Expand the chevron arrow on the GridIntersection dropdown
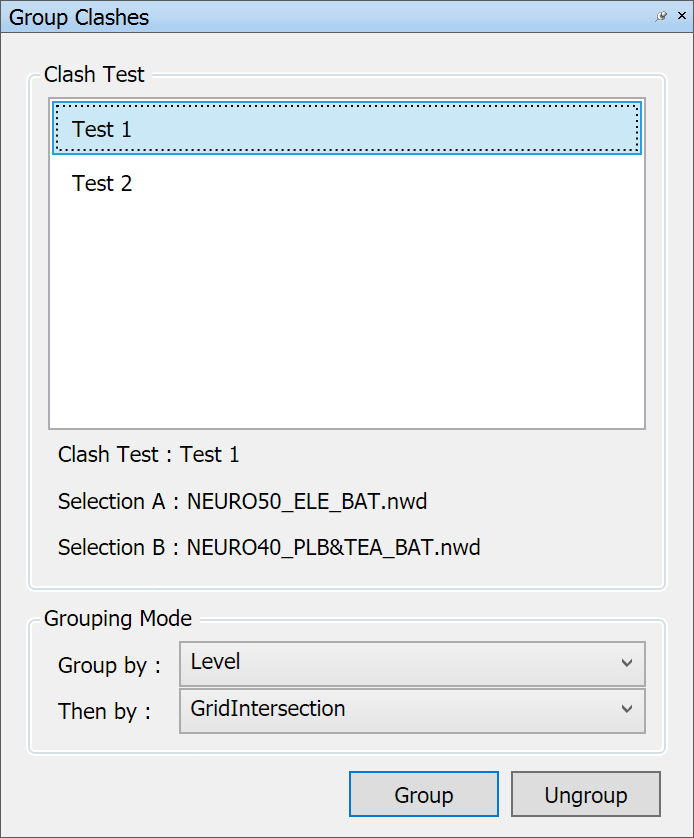694x838 pixels. (627, 710)
